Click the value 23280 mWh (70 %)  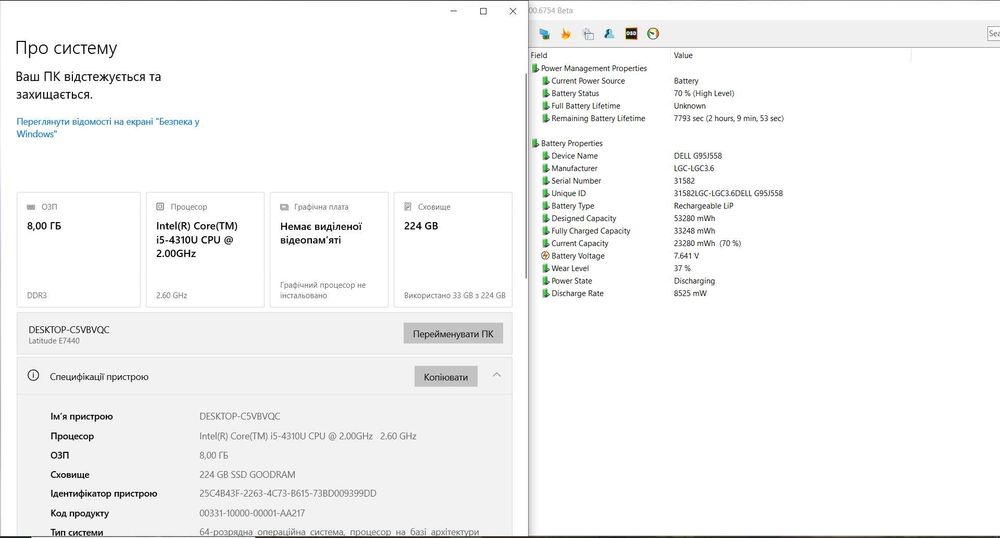pyautogui.click(x=707, y=244)
